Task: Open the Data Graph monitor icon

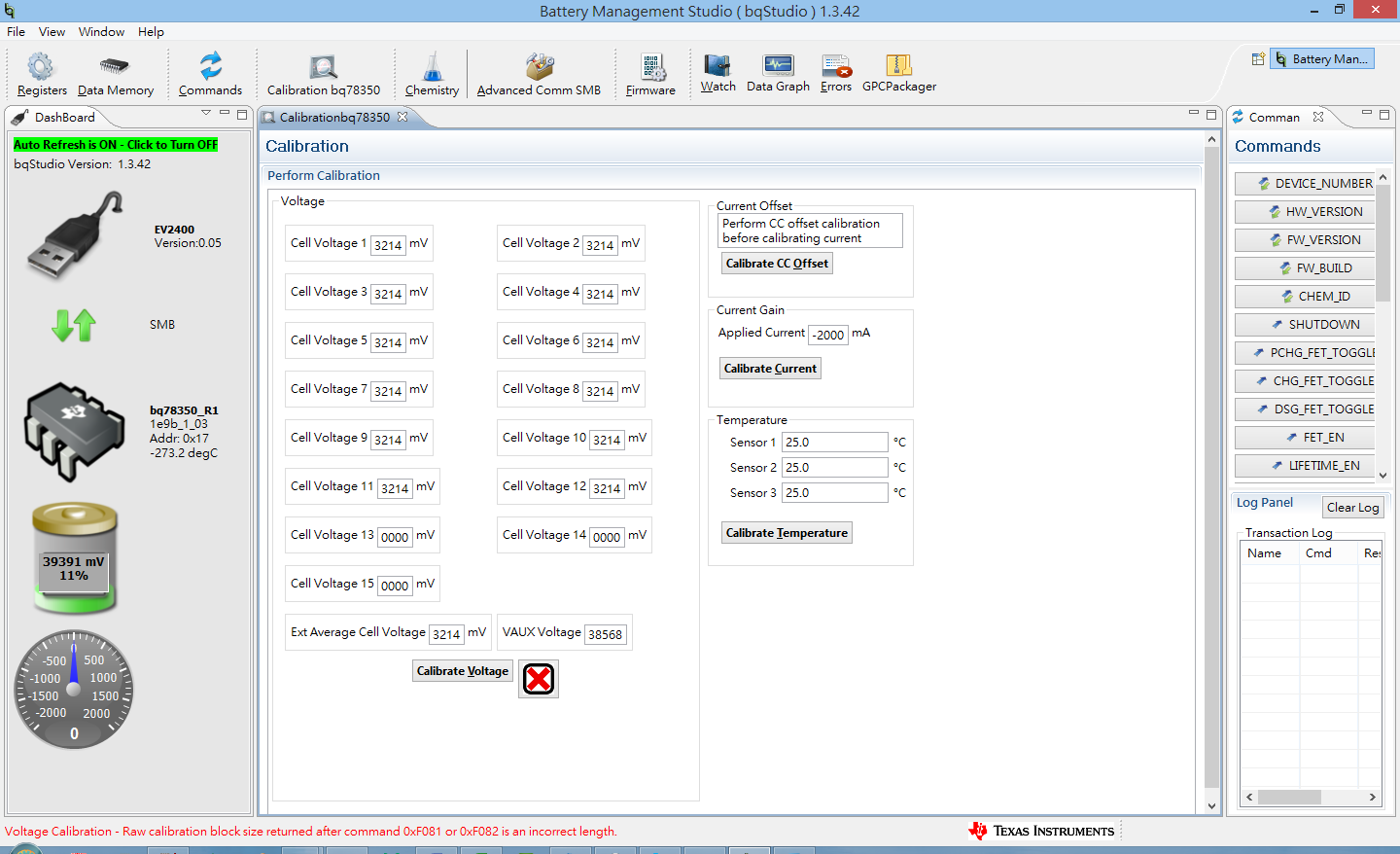Action: [x=778, y=65]
